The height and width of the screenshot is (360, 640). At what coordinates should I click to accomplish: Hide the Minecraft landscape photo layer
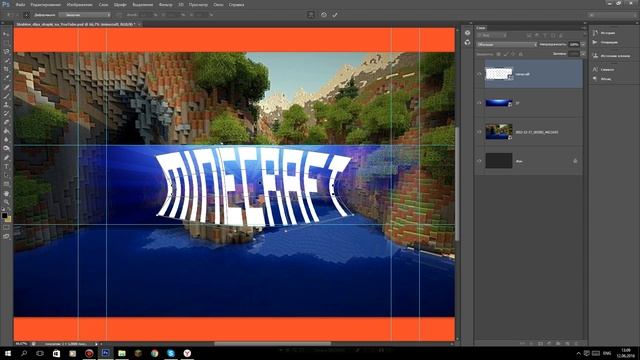click(x=479, y=132)
